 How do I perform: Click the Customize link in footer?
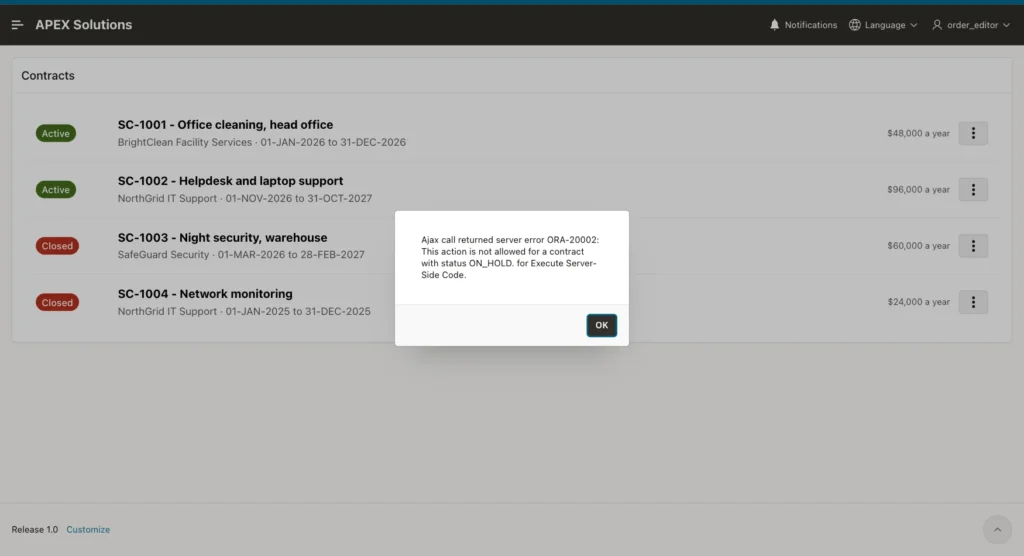pos(88,529)
